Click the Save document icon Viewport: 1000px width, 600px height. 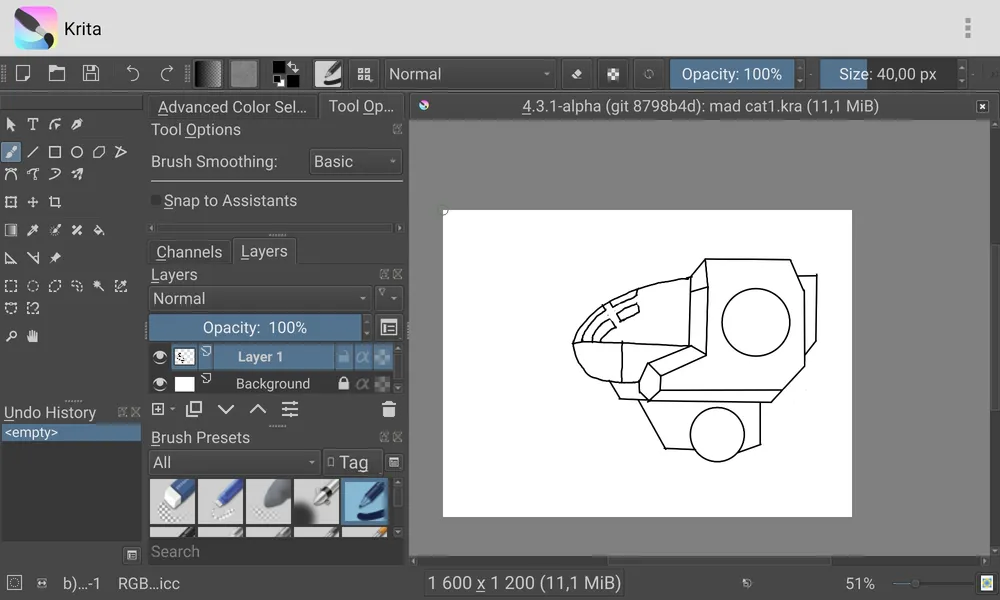coord(91,73)
